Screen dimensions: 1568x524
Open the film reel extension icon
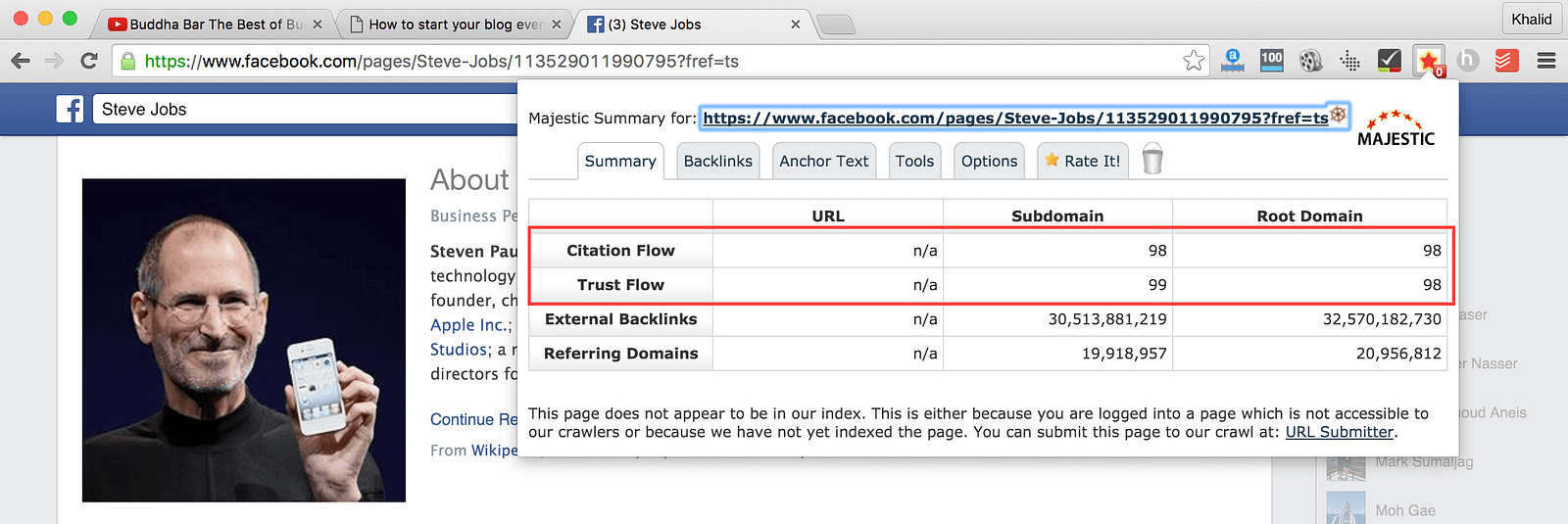1310,61
